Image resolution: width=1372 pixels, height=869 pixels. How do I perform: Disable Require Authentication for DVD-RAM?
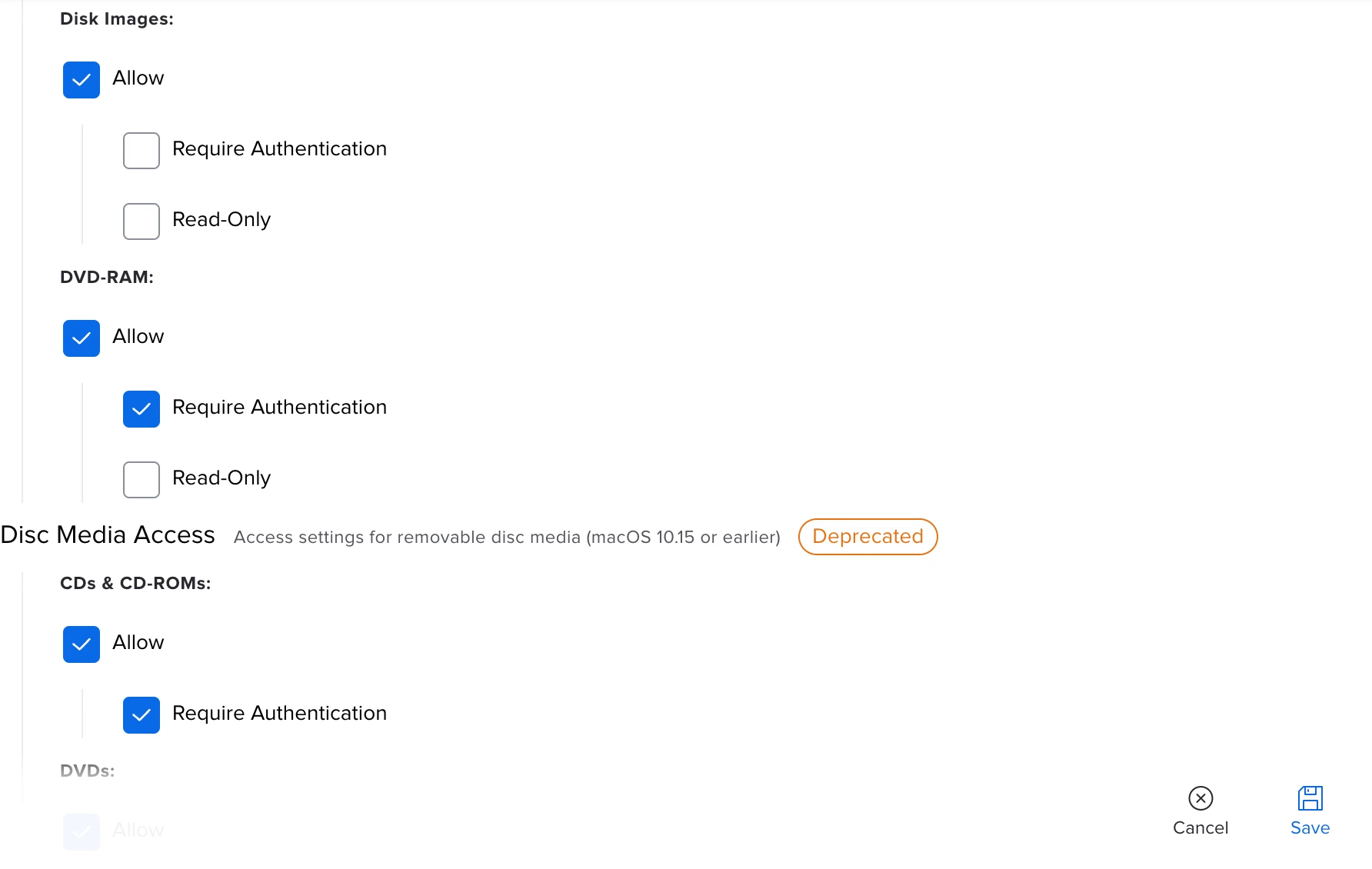(142, 409)
